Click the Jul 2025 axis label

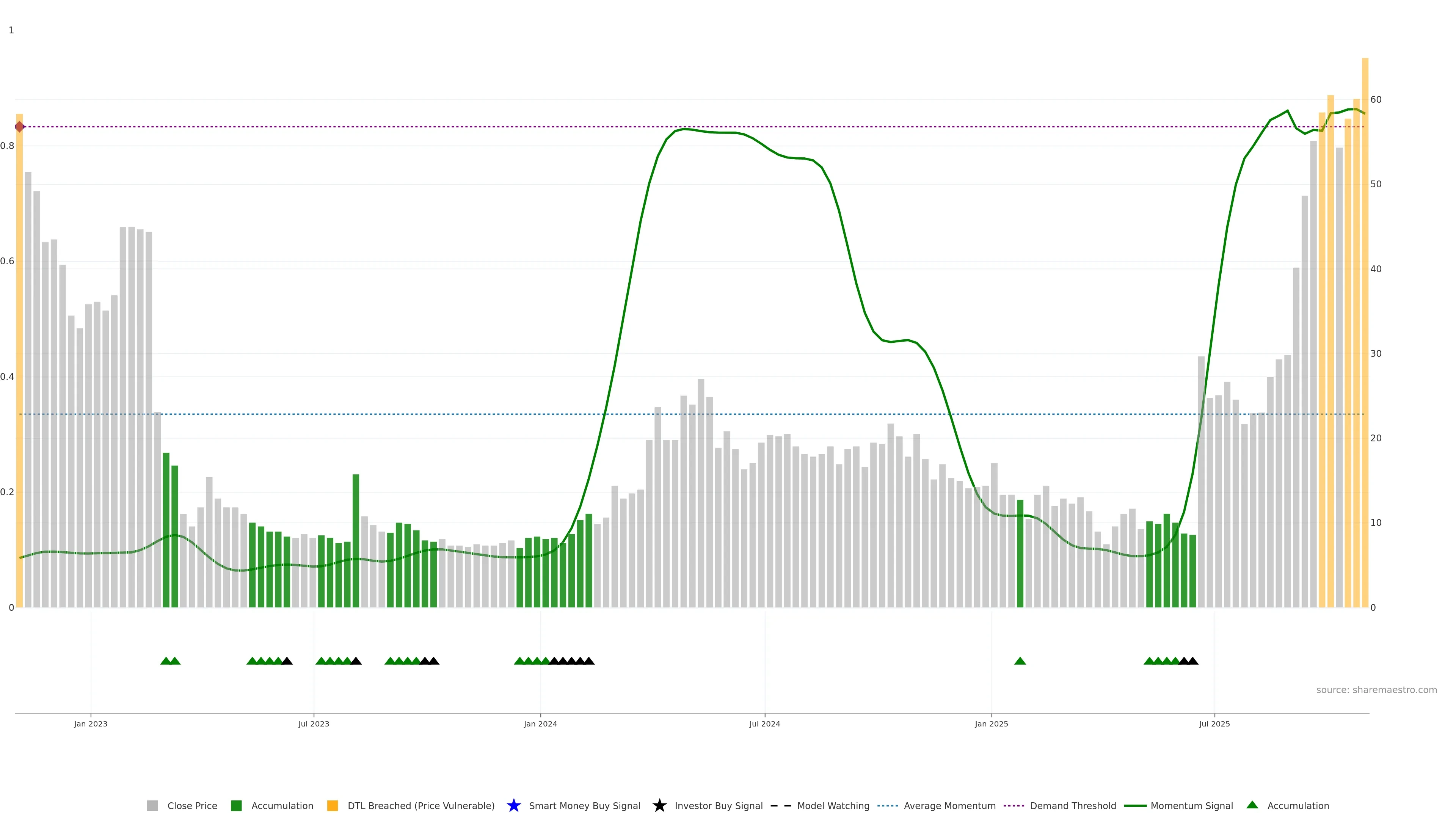(x=1214, y=723)
